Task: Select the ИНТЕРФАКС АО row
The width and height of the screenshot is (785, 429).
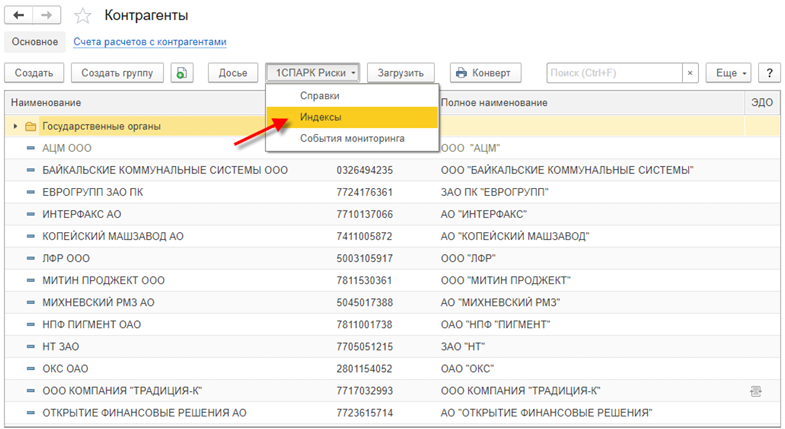Action: [x=82, y=214]
